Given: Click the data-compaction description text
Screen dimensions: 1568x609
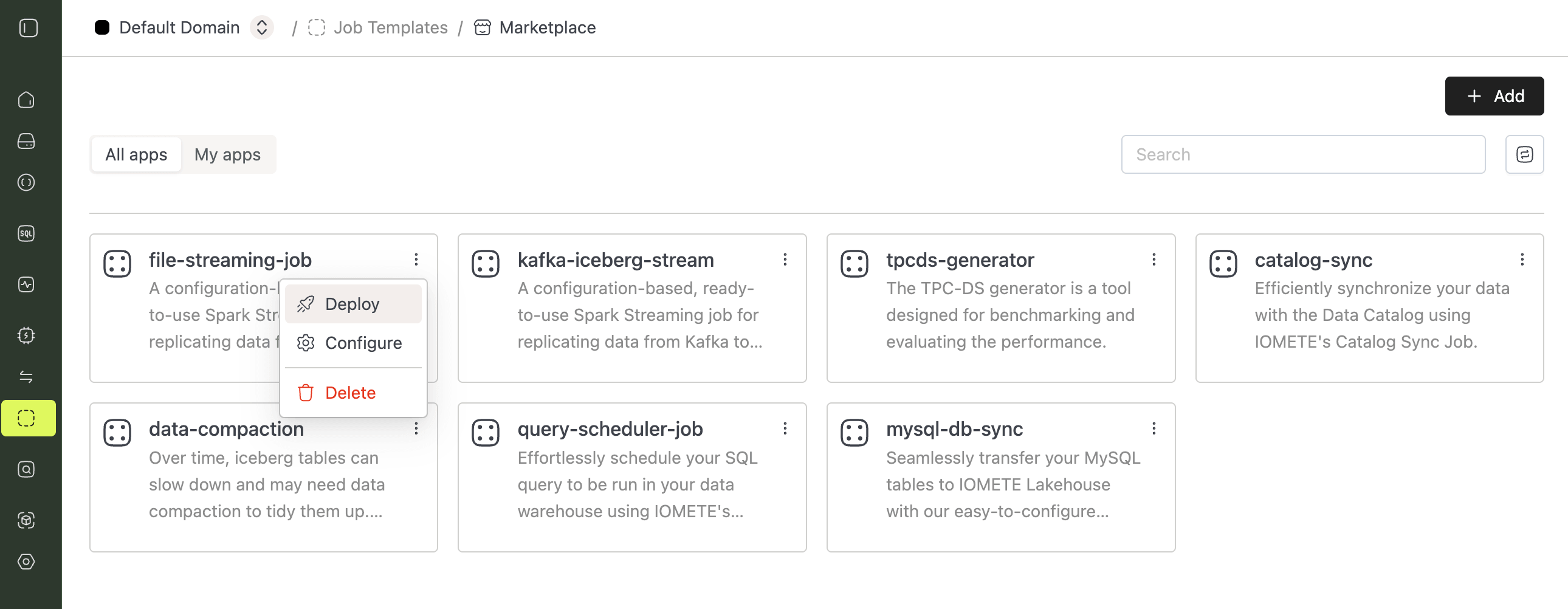Looking at the screenshot, I should (x=267, y=485).
